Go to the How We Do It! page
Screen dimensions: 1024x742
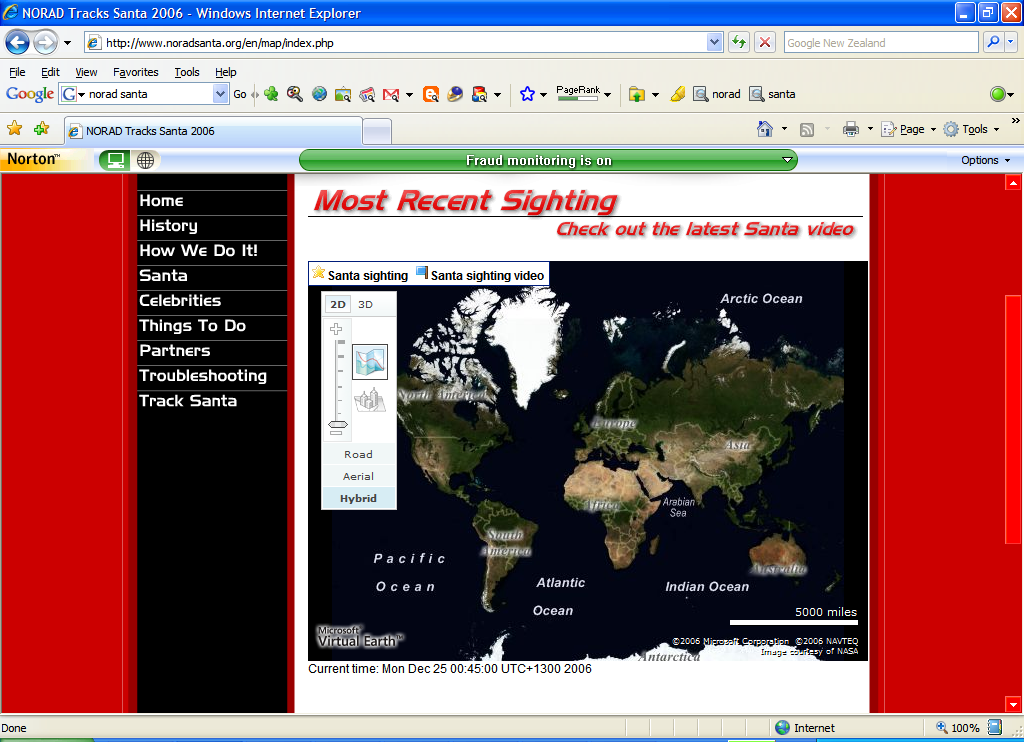199,251
